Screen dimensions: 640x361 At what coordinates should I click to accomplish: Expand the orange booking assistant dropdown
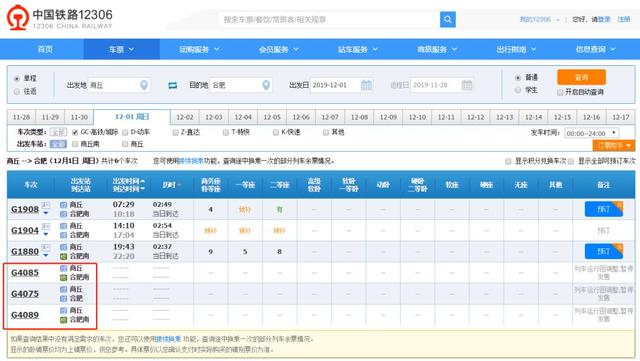pos(613,145)
